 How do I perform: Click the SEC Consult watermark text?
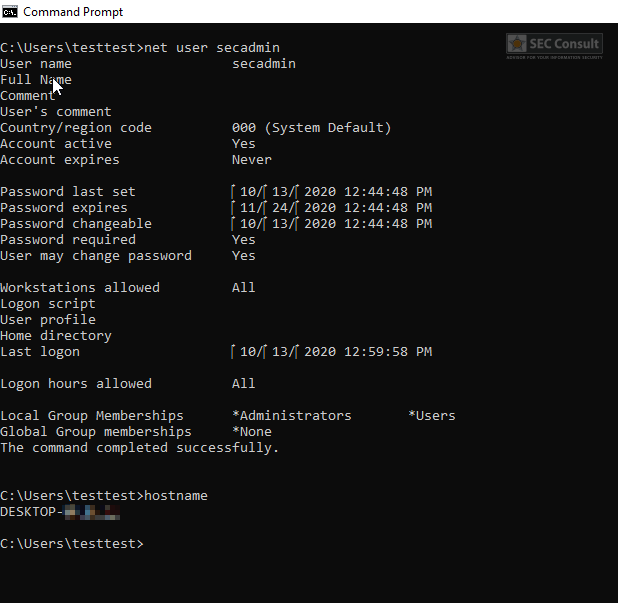click(565, 44)
